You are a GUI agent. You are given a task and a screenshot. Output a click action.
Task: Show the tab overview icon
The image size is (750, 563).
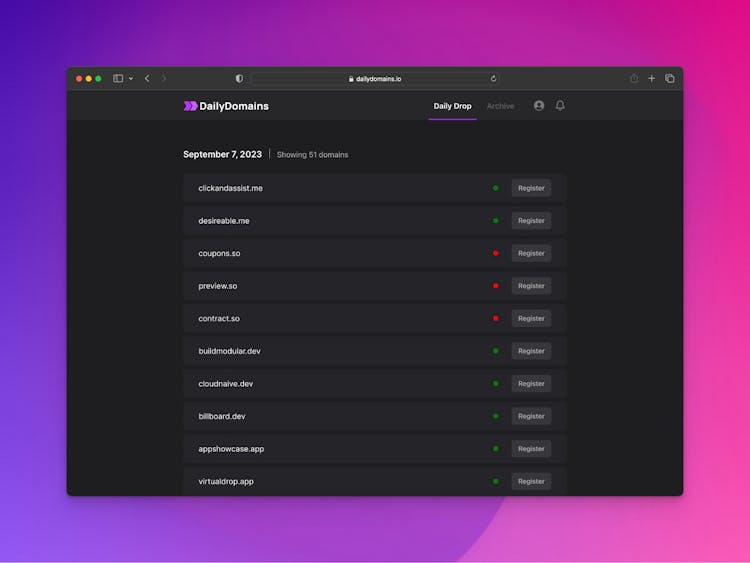click(x=670, y=78)
